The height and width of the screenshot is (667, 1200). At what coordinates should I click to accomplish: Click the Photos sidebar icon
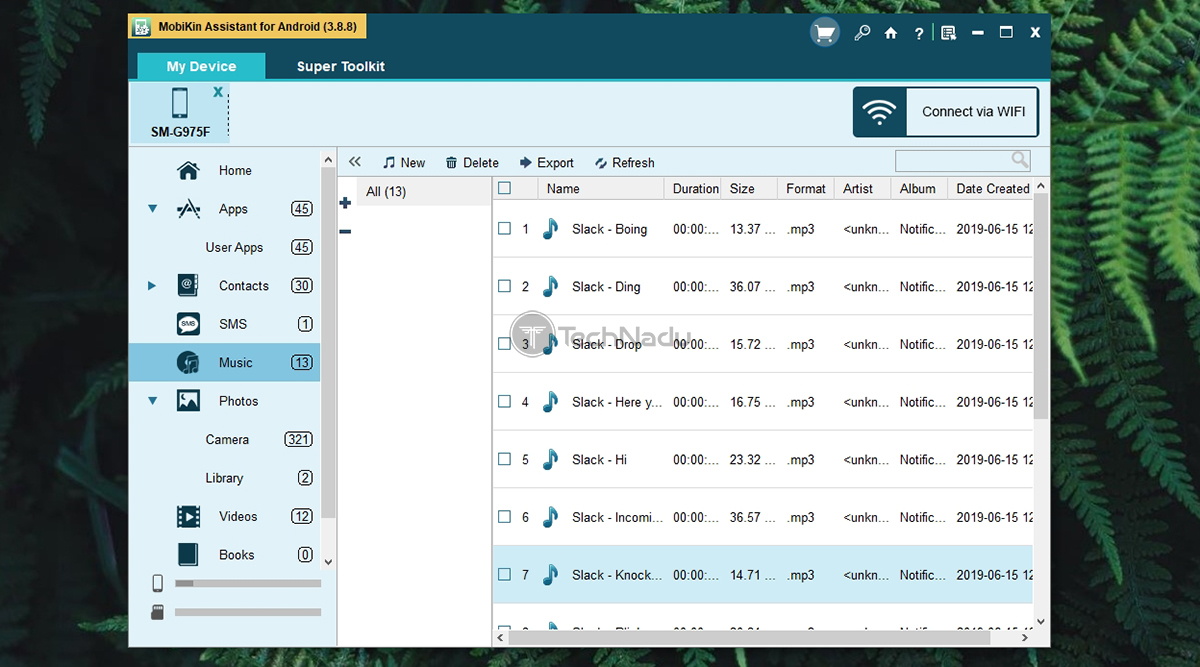pos(188,401)
